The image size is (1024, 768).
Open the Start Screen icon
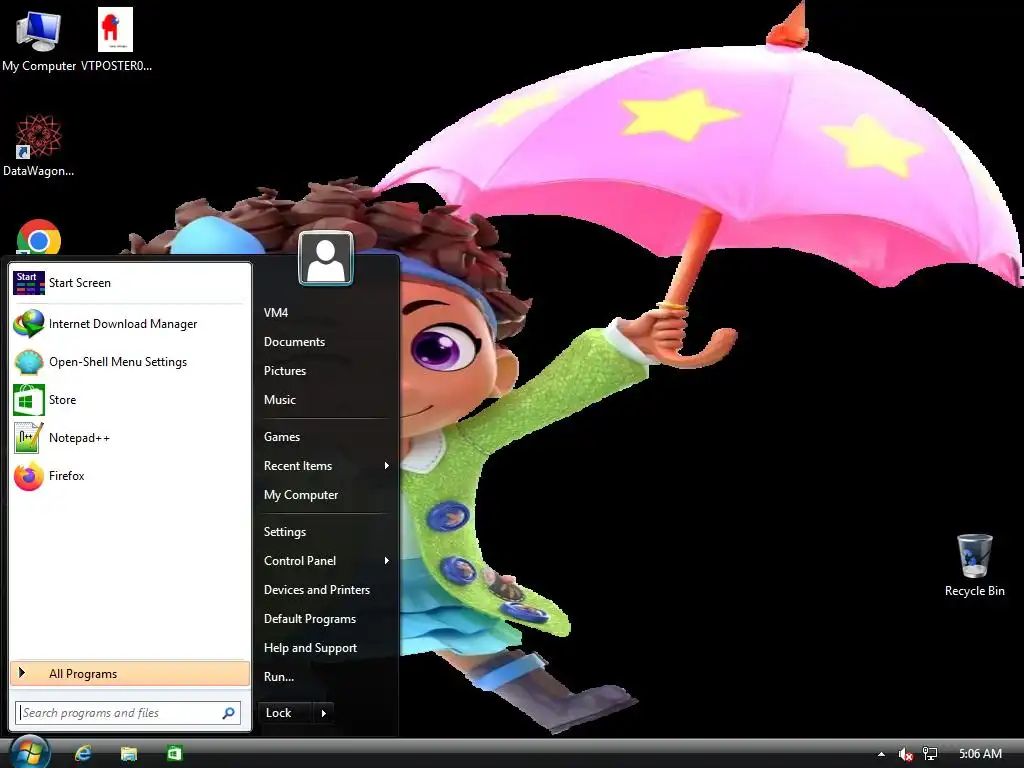(x=29, y=283)
